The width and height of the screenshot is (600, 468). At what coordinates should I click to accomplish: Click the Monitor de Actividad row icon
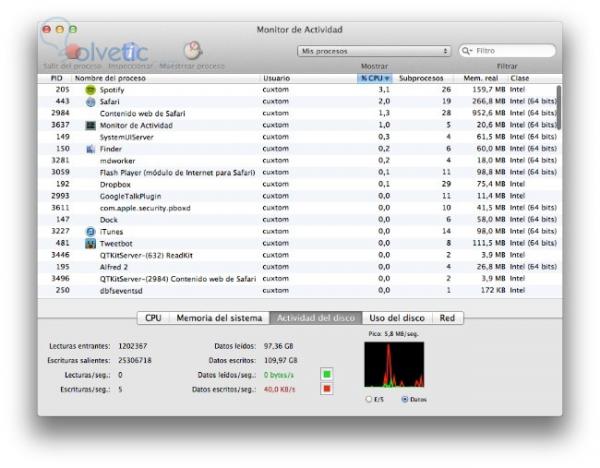point(90,126)
